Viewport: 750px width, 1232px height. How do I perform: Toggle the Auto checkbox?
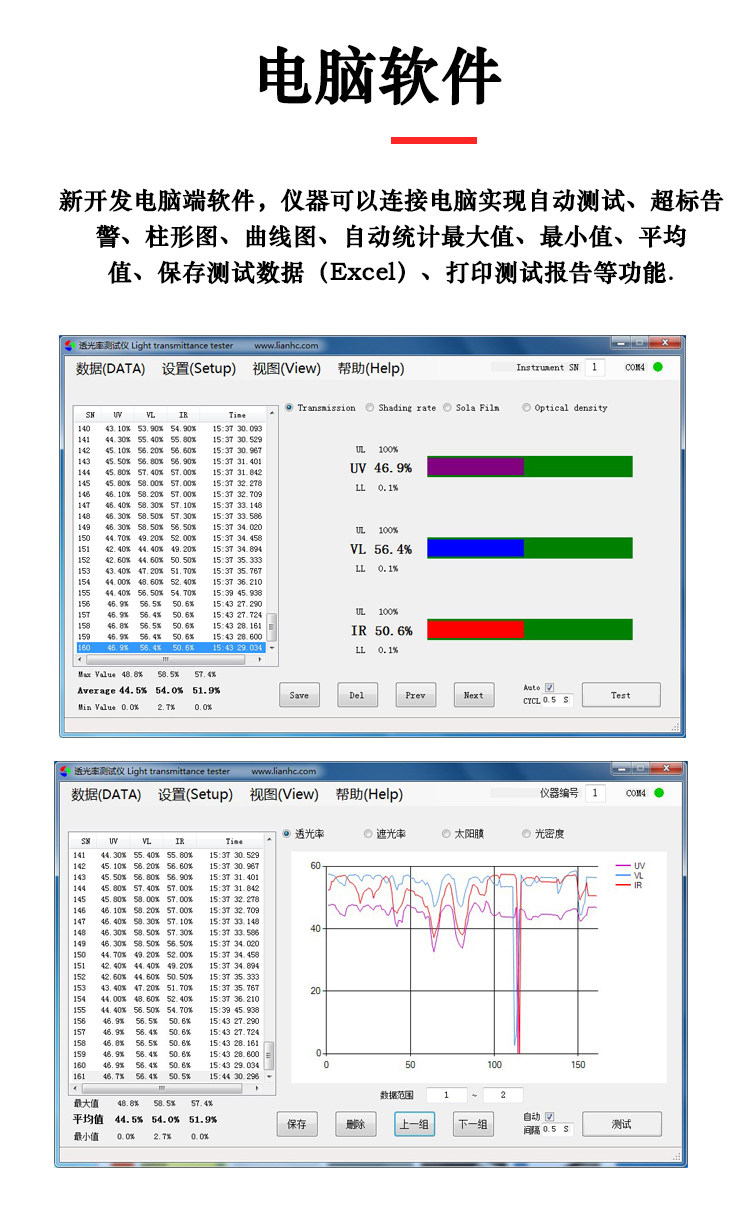pyautogui.click(x=549, y=688)
